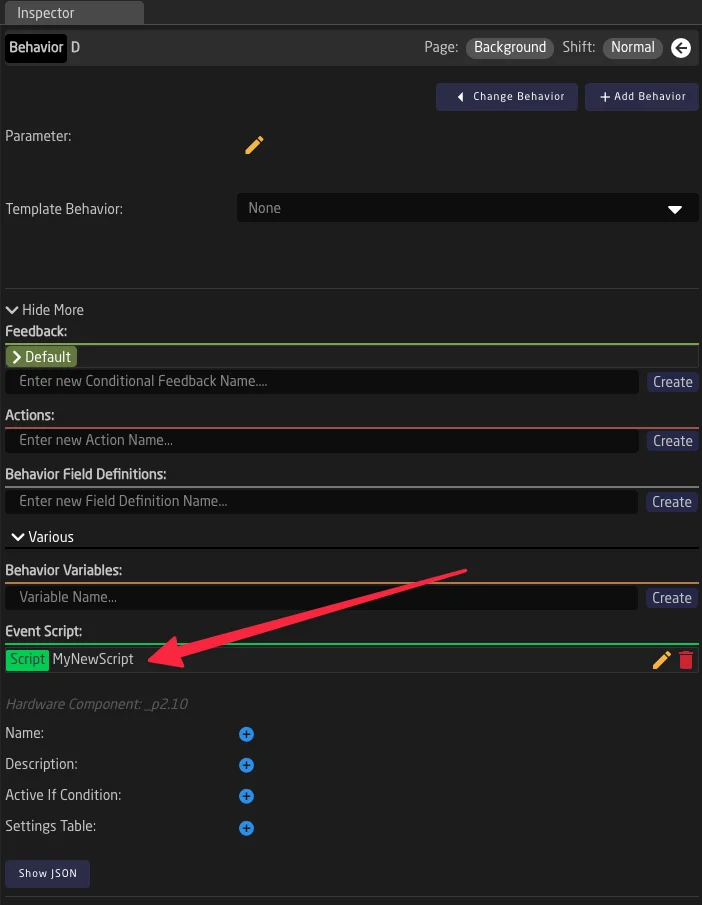The height and width of the screenshot is (905, 702).
Task: Collapse the Hide More section
Action: [x=44, y=309]
